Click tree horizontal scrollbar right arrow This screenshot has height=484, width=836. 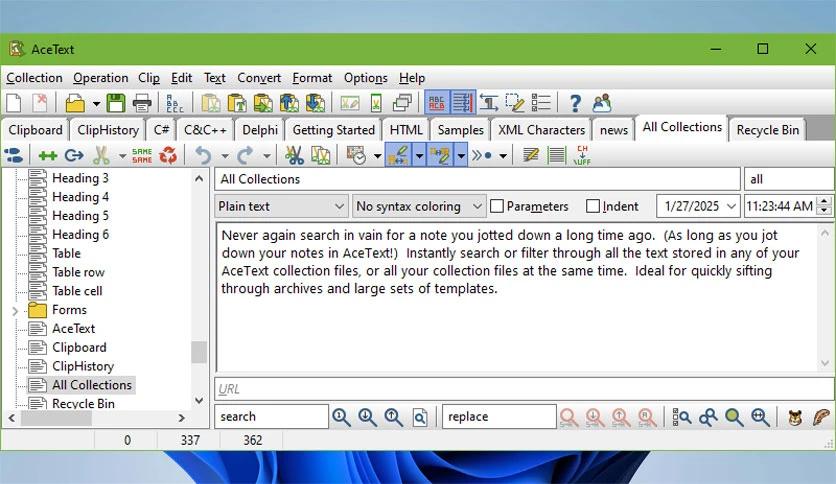182,418
